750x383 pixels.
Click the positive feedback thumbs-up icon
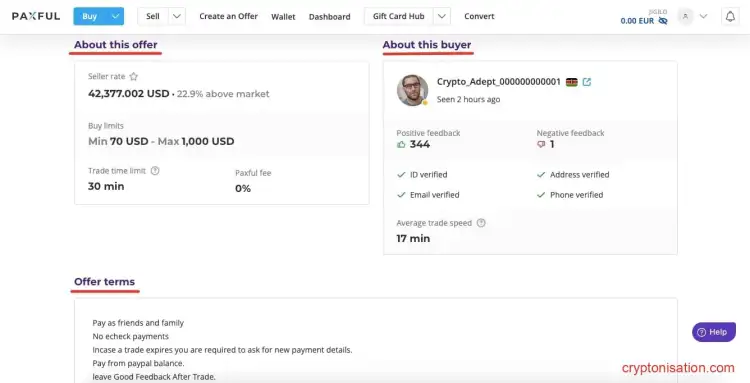pyautogui.click(x=401, y=144)
